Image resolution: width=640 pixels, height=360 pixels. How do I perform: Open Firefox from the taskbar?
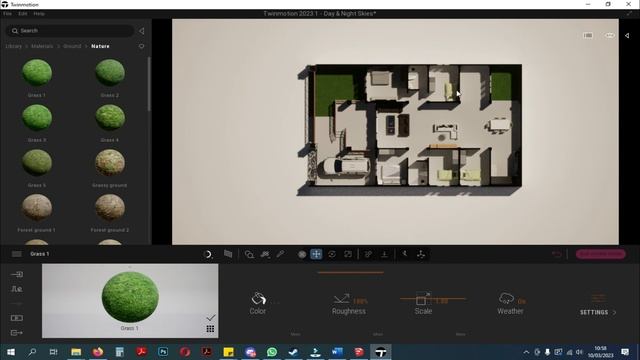pos(98,352)
